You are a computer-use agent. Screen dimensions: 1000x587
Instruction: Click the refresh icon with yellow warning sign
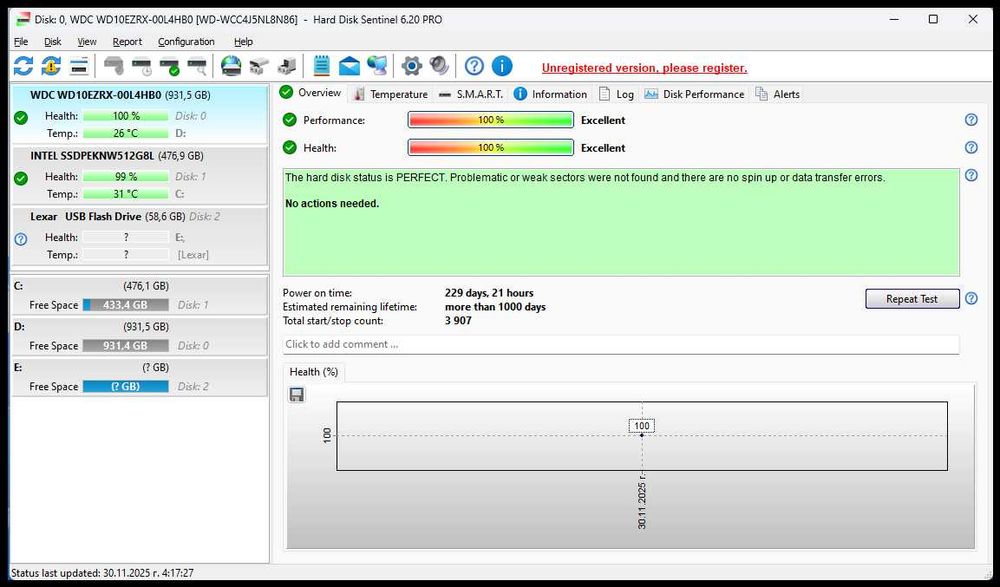[x=51, y=66]
